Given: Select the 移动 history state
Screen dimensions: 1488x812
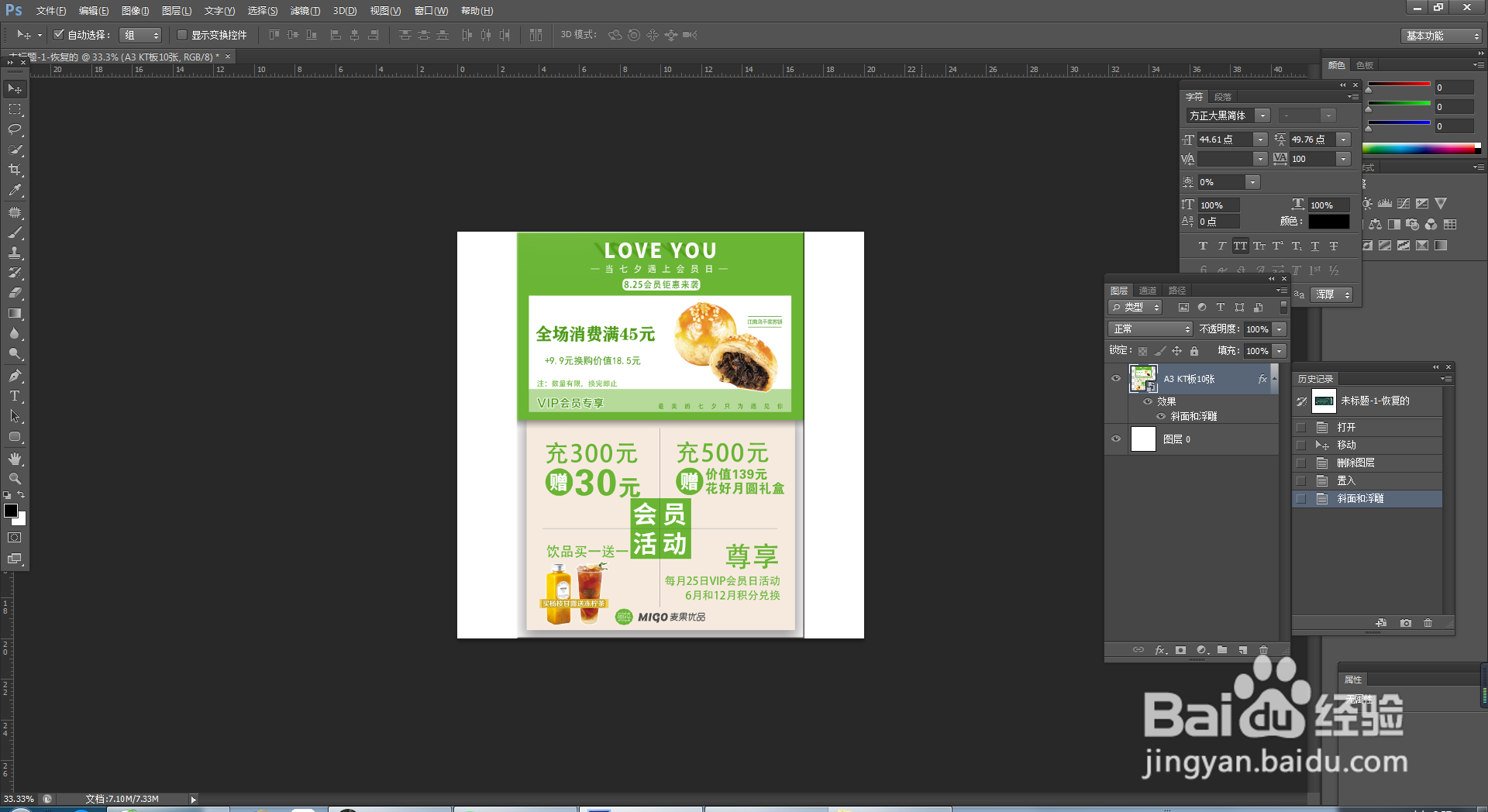Looking at the screenshot, I should click(x=1367, y=445).
